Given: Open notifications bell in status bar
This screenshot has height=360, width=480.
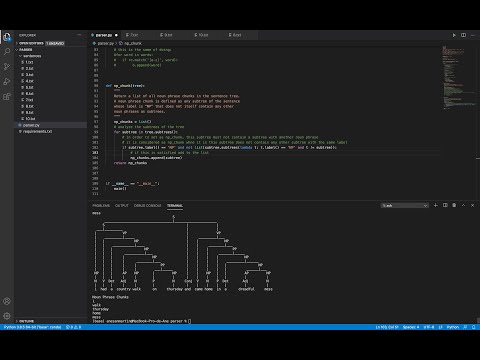Looking at the screenshot, I should 474,327.
